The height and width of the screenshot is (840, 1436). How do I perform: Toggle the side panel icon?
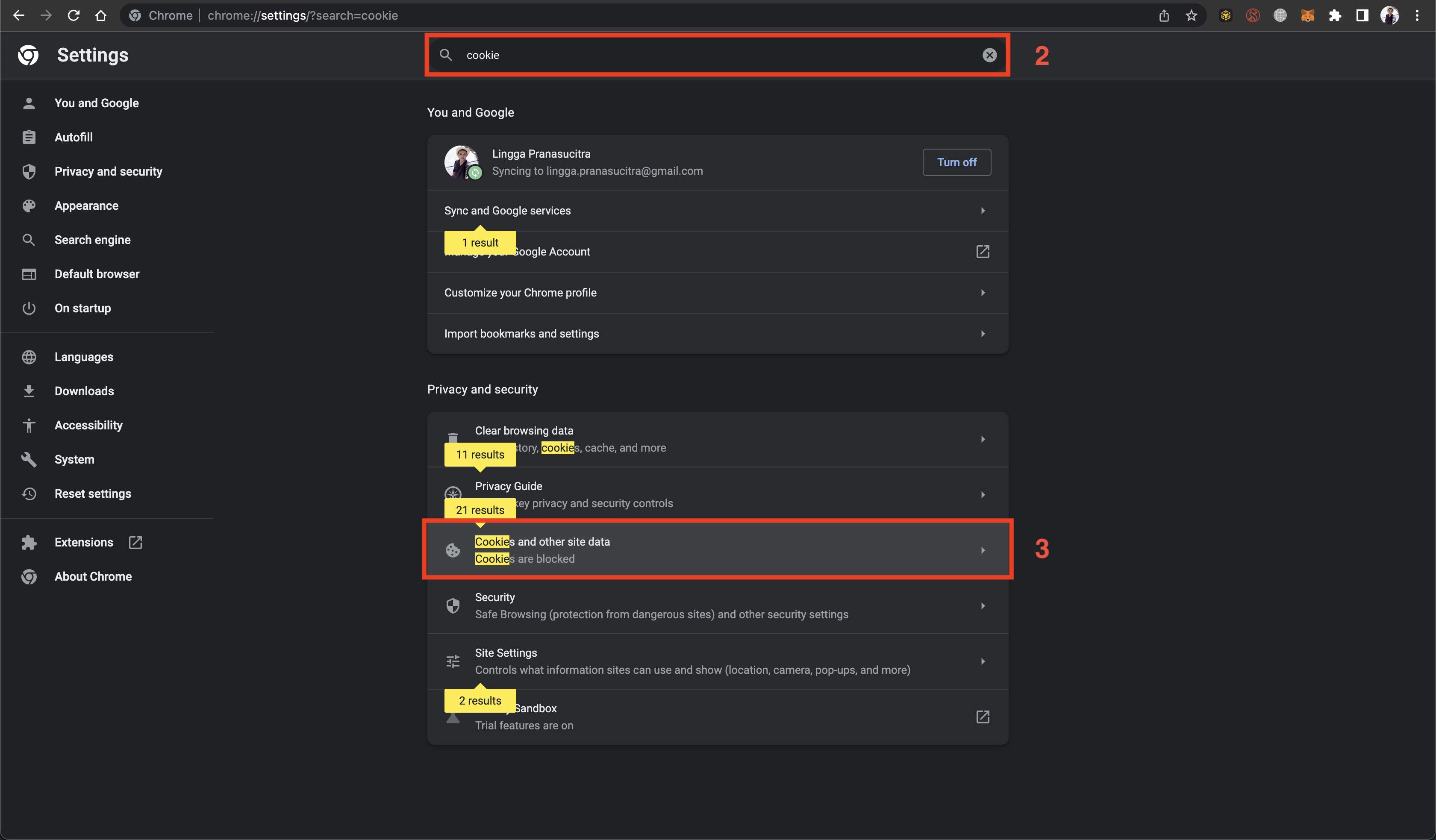1362,15
